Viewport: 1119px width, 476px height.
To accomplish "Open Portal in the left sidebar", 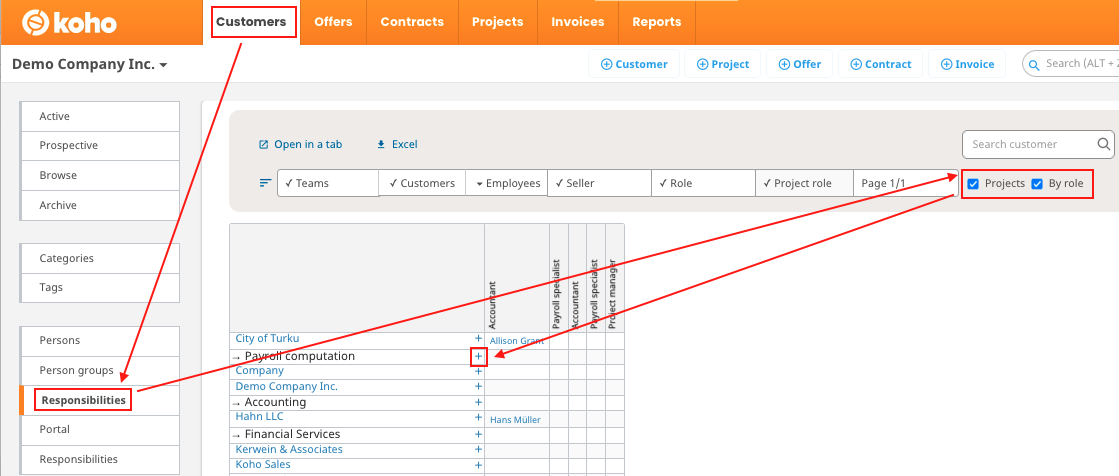I will coord(100,430).
